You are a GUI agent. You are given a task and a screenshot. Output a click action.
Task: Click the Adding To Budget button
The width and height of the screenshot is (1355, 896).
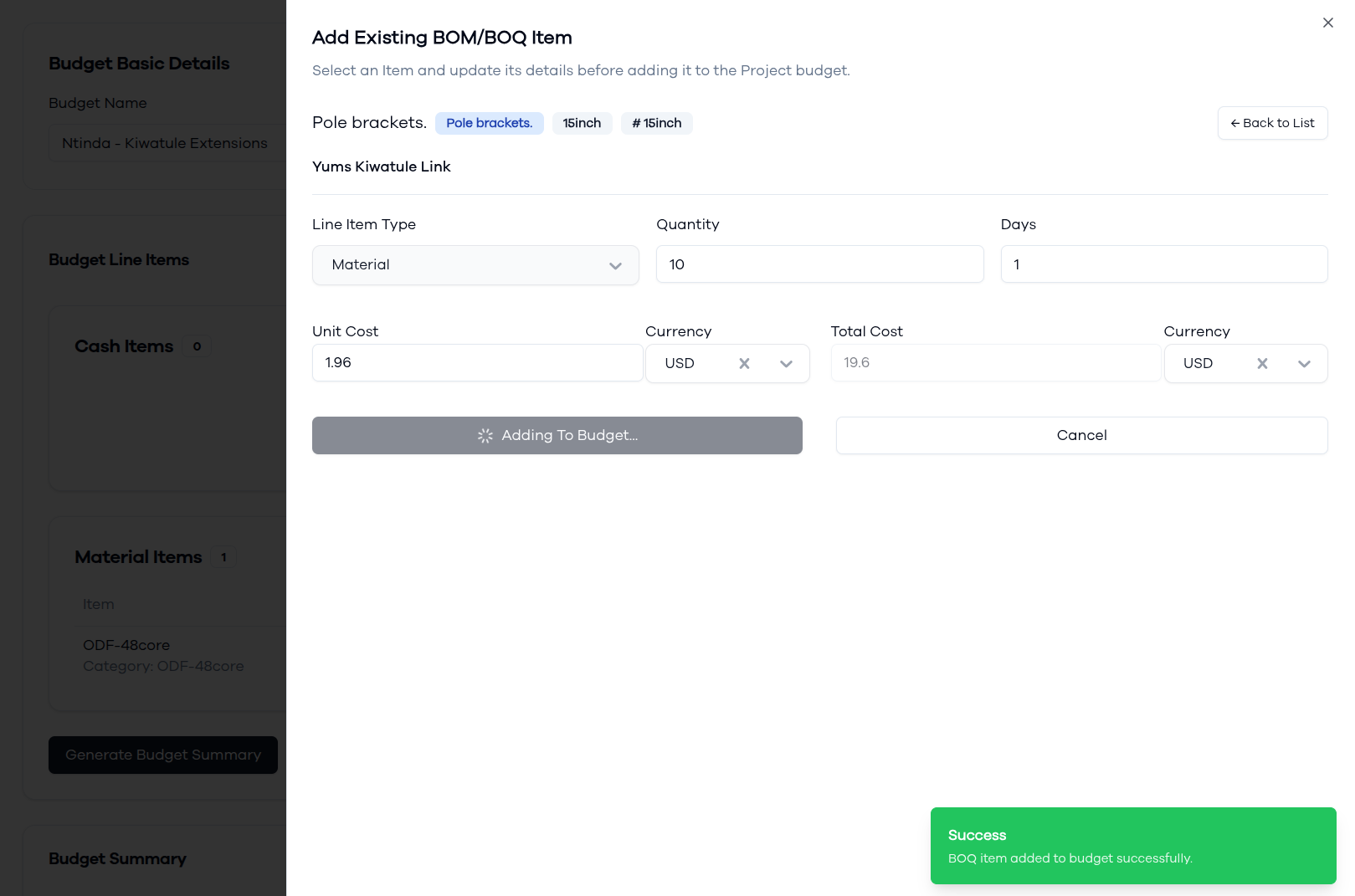click(x=557, y=435)
